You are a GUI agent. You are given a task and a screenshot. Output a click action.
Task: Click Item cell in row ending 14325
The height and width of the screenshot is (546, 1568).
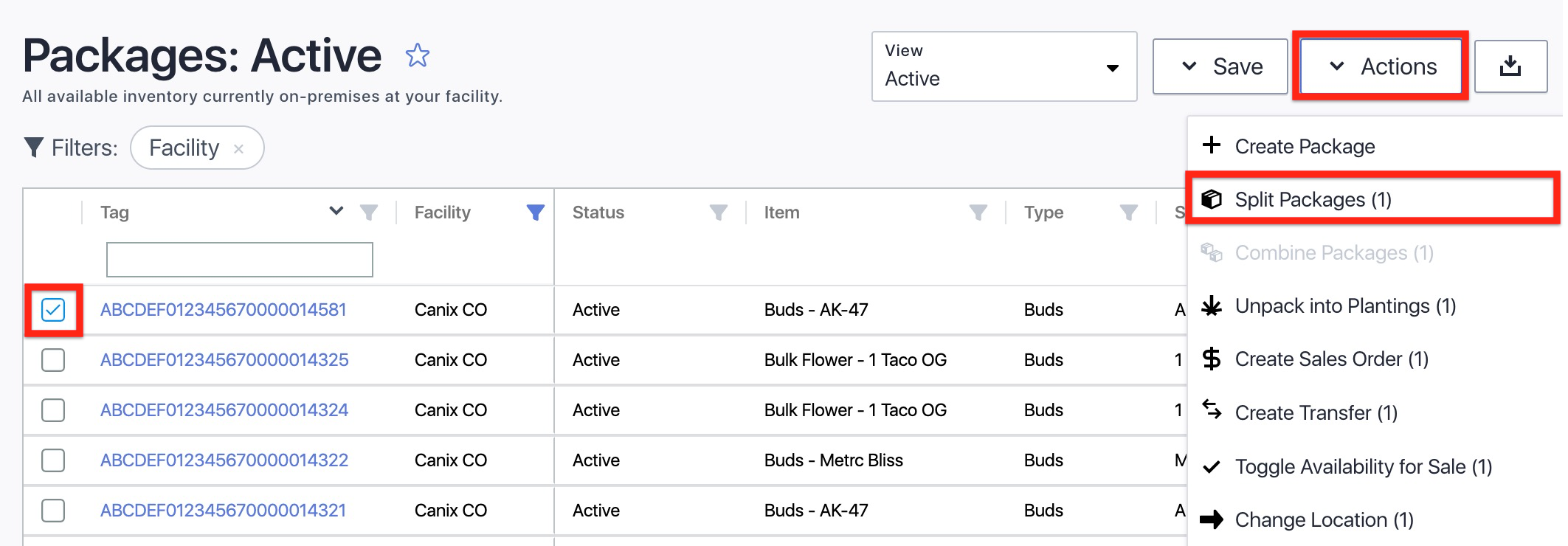pos(856,360)
